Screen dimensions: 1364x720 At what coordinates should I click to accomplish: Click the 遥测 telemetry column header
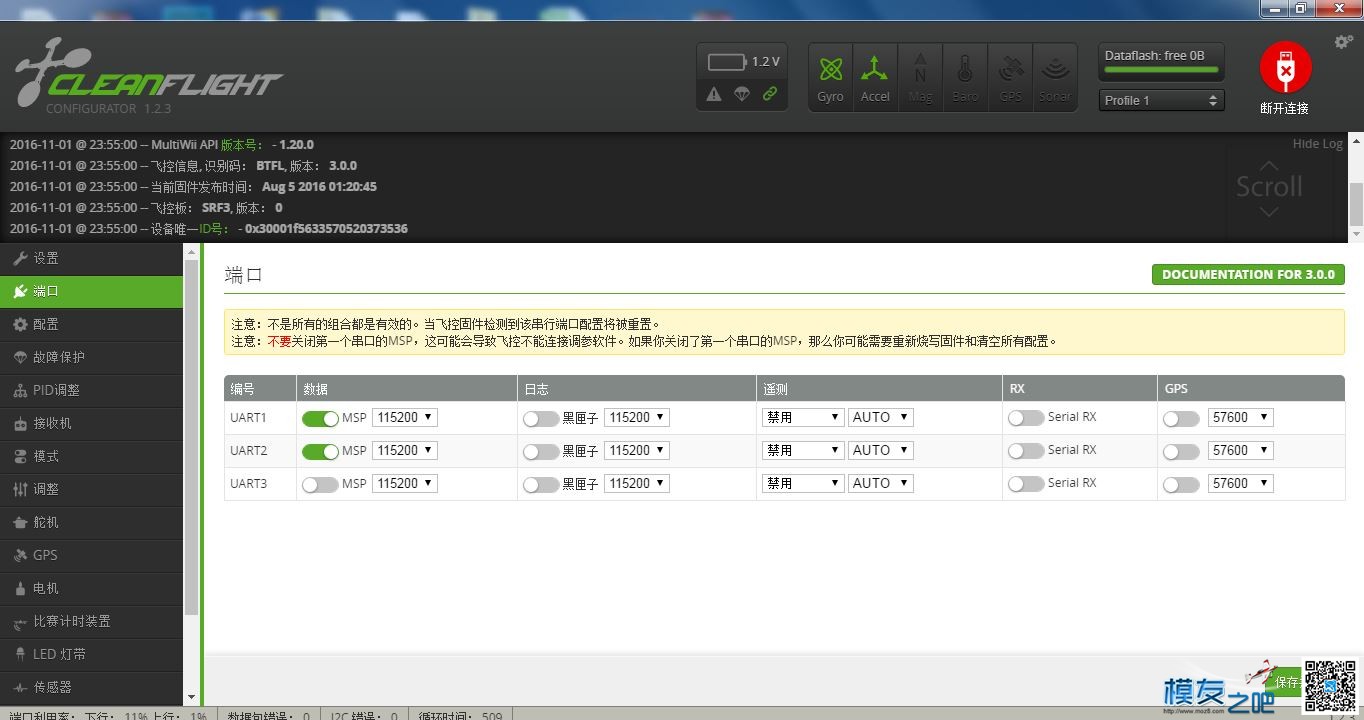pyautogui.click(x=775, y=389)
